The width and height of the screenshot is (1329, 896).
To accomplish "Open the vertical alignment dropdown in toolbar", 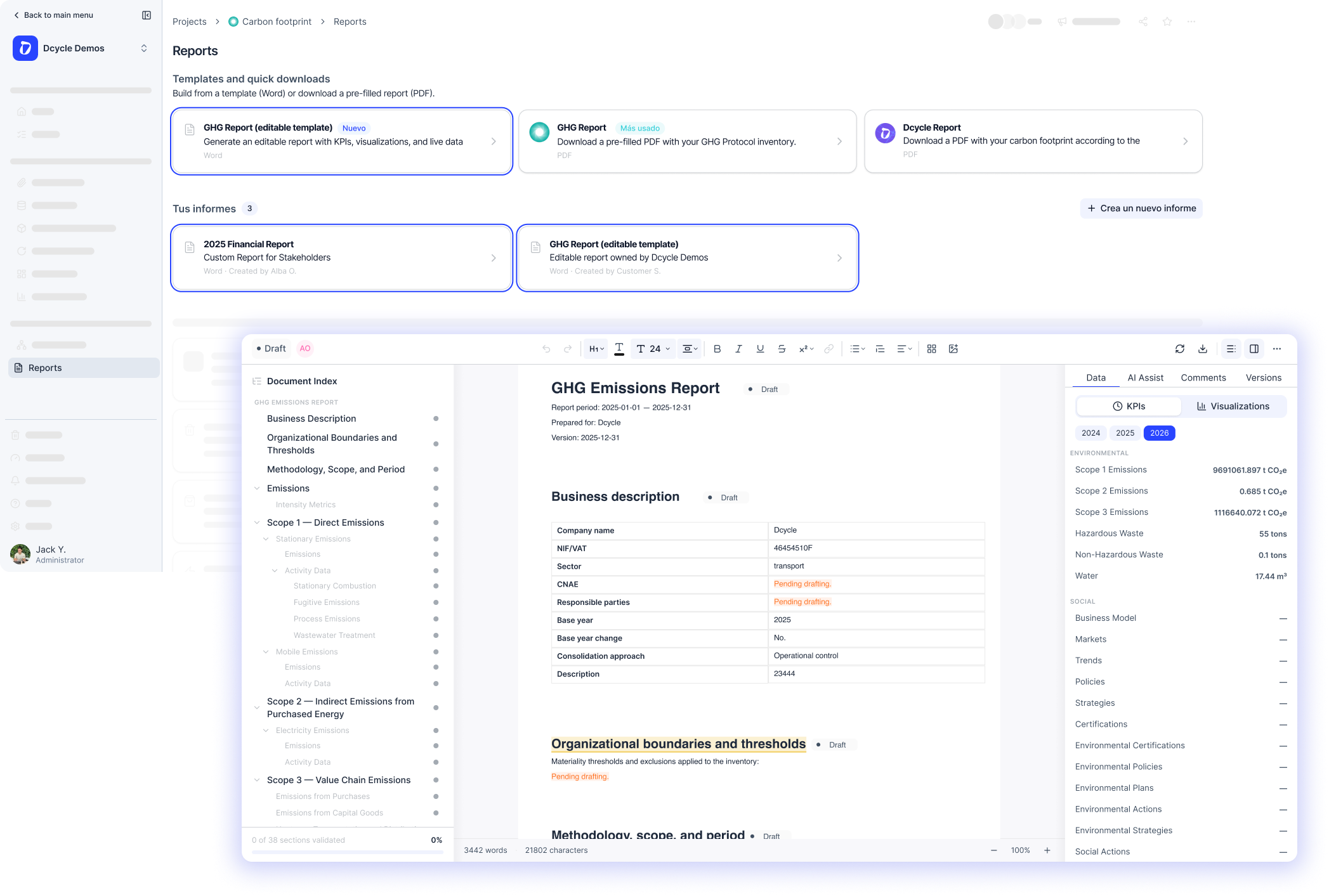I will point(690,349).
